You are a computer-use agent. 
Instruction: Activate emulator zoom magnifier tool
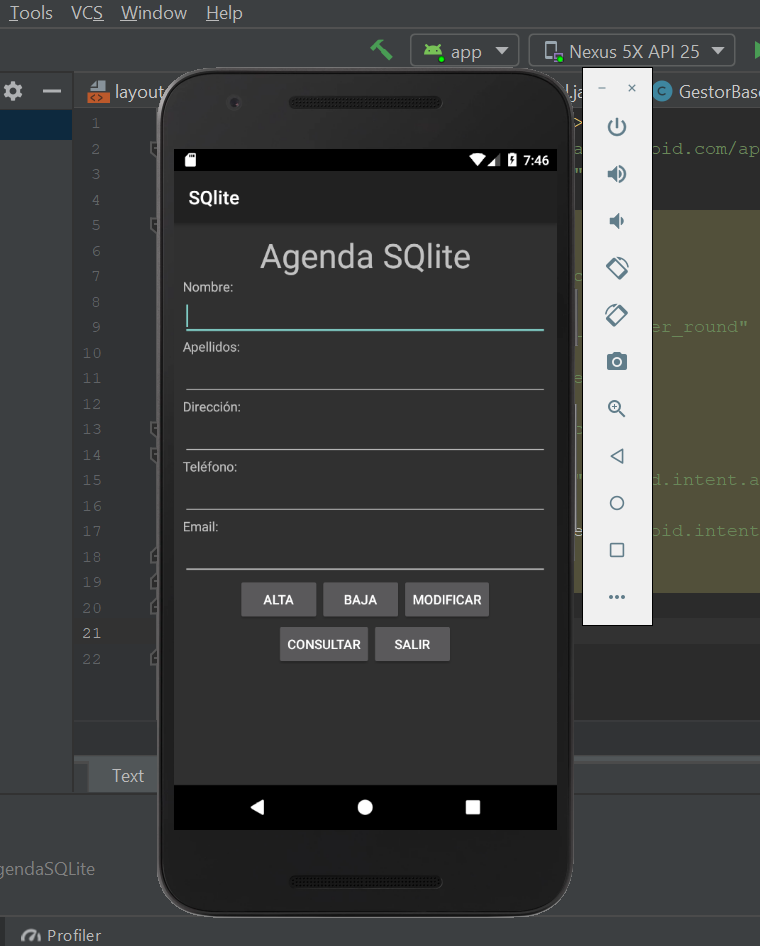(x=617, y=409)
